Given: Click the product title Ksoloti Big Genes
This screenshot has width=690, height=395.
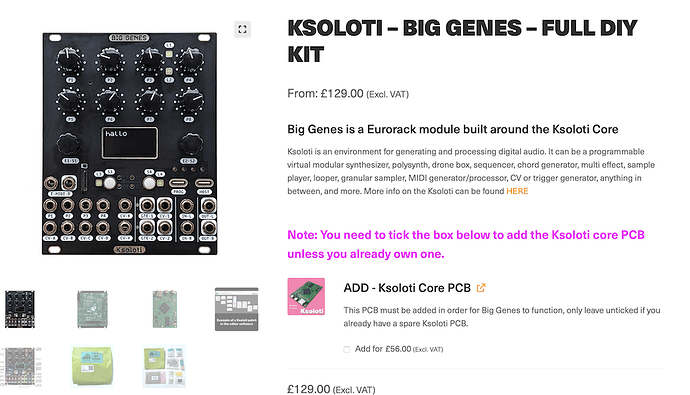Looking at the screenshot, I should pos(462,41).
